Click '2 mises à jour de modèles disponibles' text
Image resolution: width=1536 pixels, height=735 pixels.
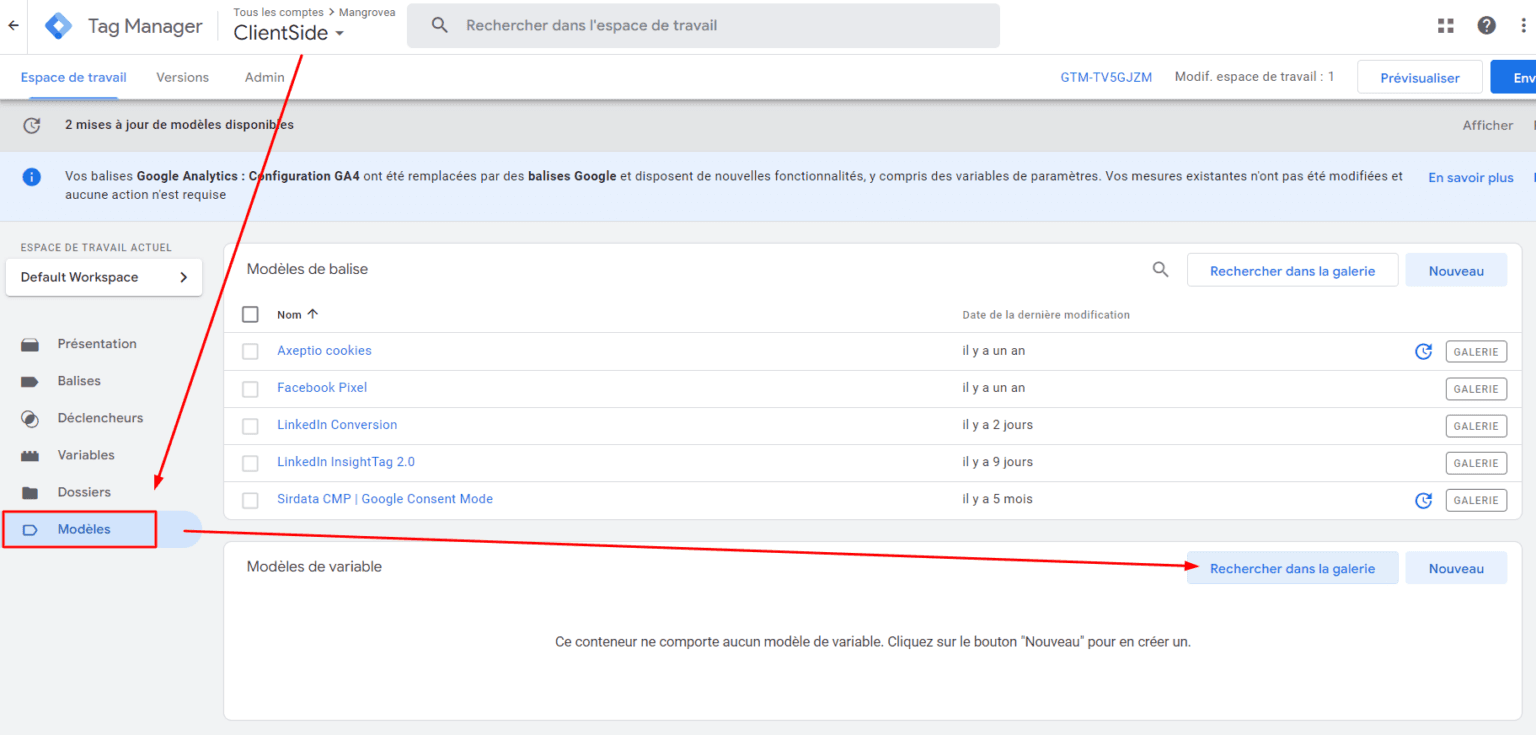pos(179,125)
